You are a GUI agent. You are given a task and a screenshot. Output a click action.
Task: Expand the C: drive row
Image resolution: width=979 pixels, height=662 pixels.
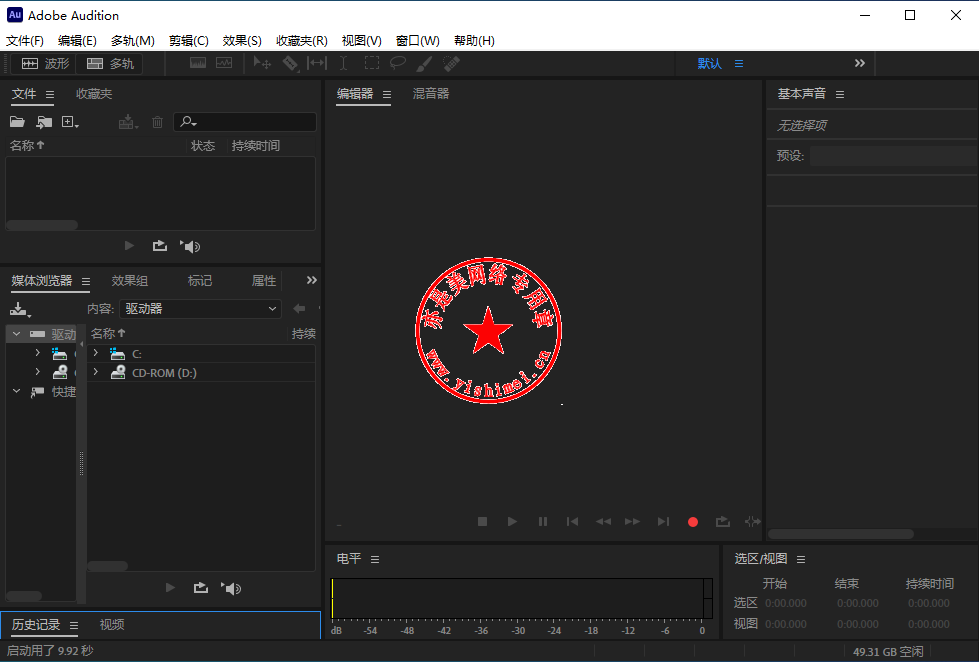point(96,353)
